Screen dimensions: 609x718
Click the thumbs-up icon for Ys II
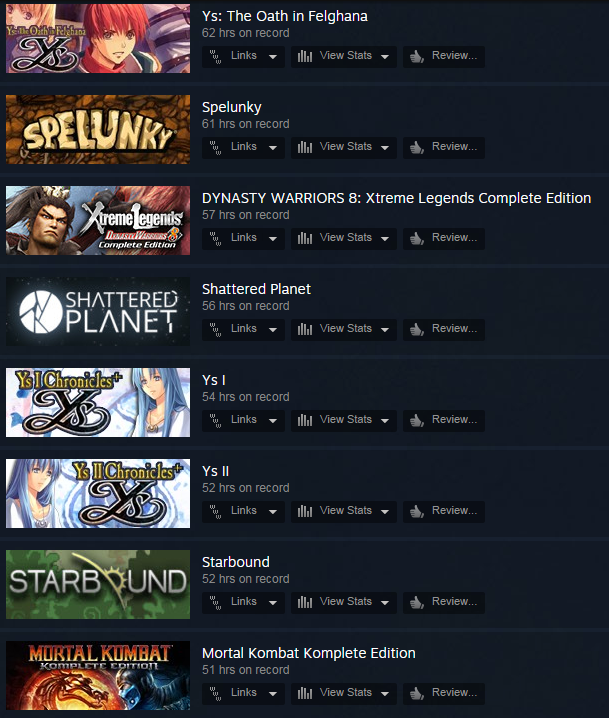click(x=417, y=511)
